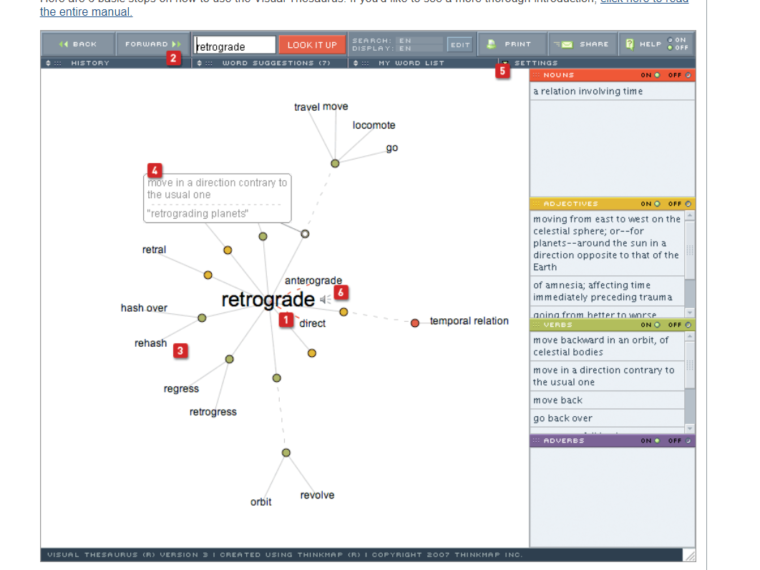The image size is (760, 570).
Task: Click down arrow of Adjectives scrollbar
Action: tap(690, 313)
